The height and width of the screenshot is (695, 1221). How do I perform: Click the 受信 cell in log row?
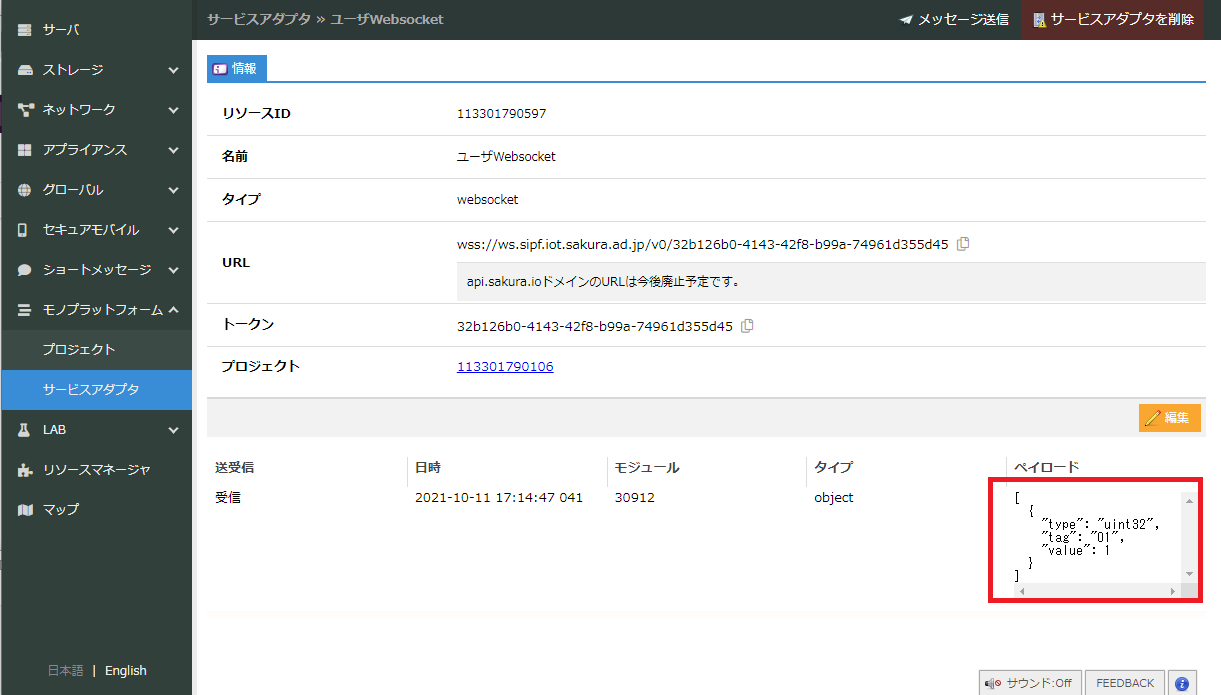[228, 498]
